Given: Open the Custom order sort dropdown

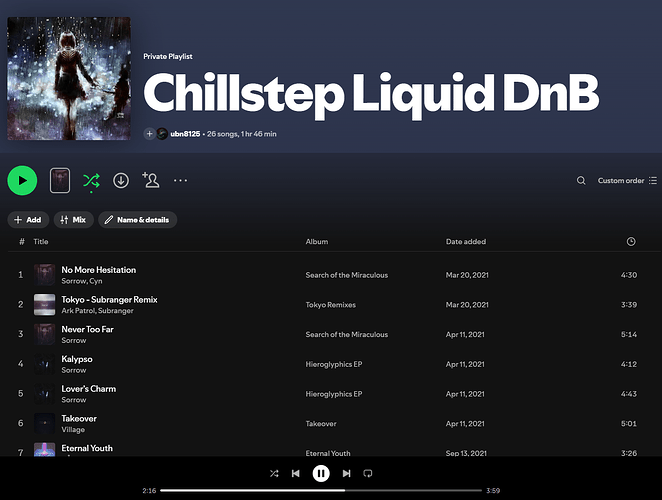Looking at the screenshot, I should [627, 180].
